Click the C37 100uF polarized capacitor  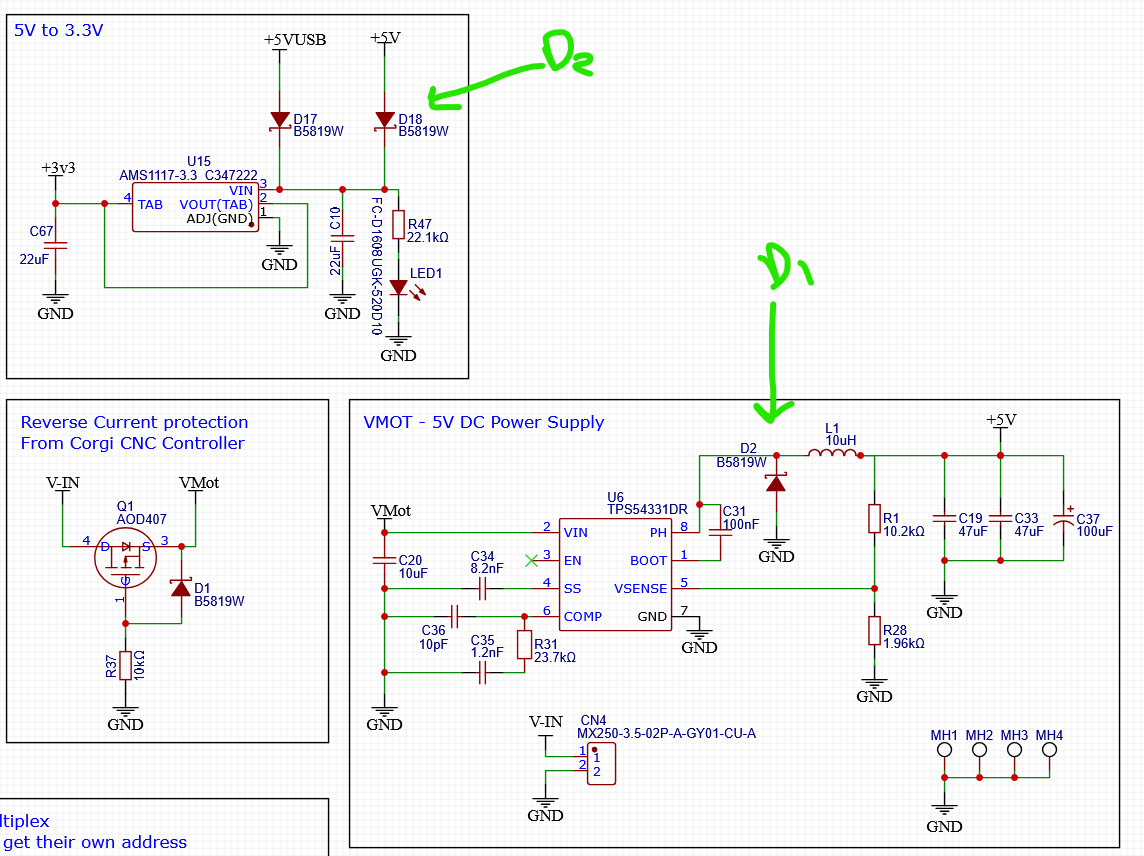1064,519
